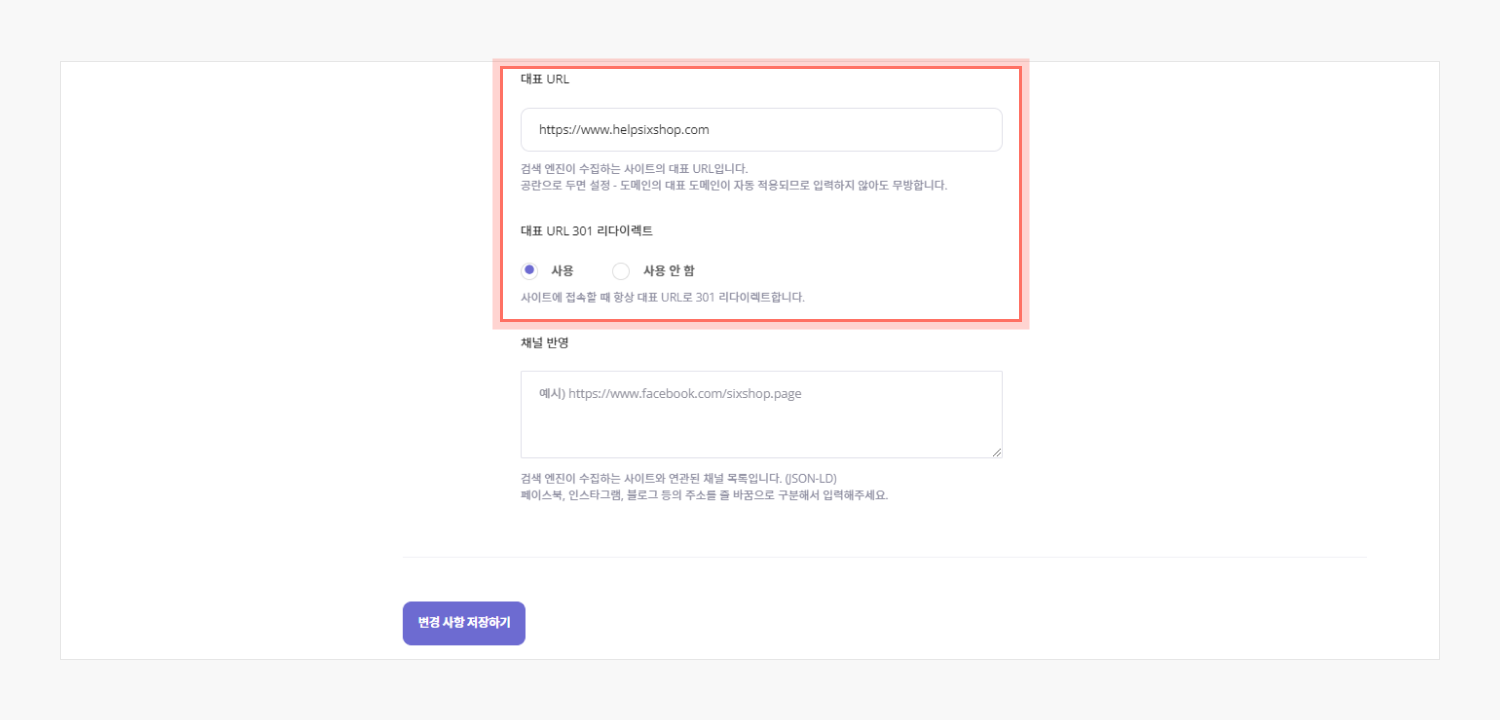Click the 대표 URL 301 리다이렉트 heading
1500x720 pixels.
(586, 230)
